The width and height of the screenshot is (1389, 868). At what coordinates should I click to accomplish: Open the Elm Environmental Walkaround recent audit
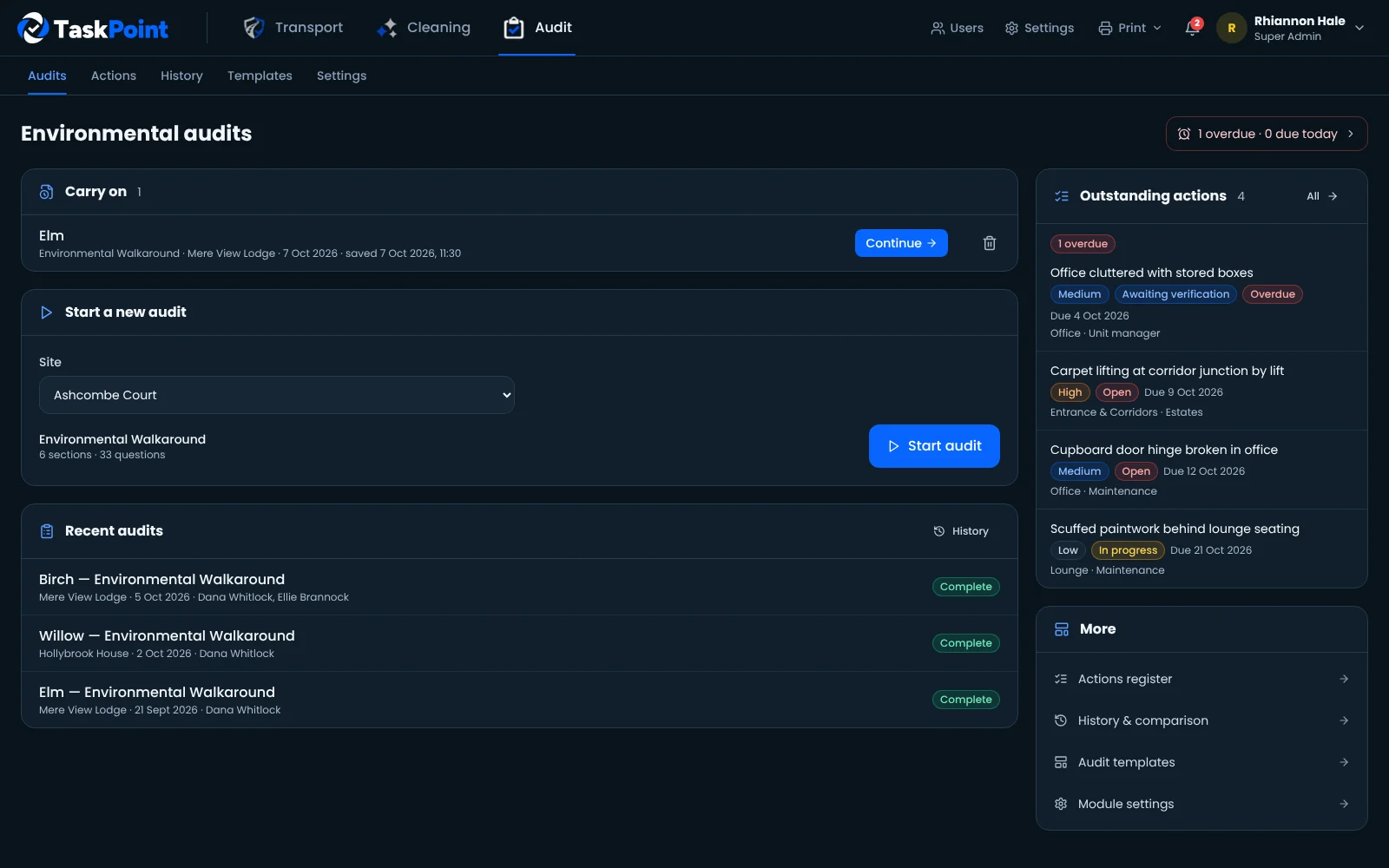point(519,700)
